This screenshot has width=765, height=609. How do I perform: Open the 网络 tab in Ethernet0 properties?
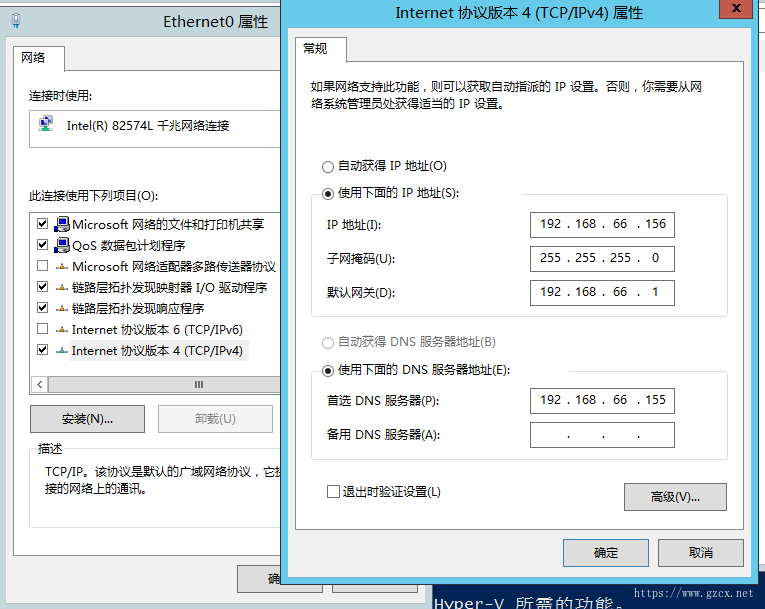coord(39,58)
